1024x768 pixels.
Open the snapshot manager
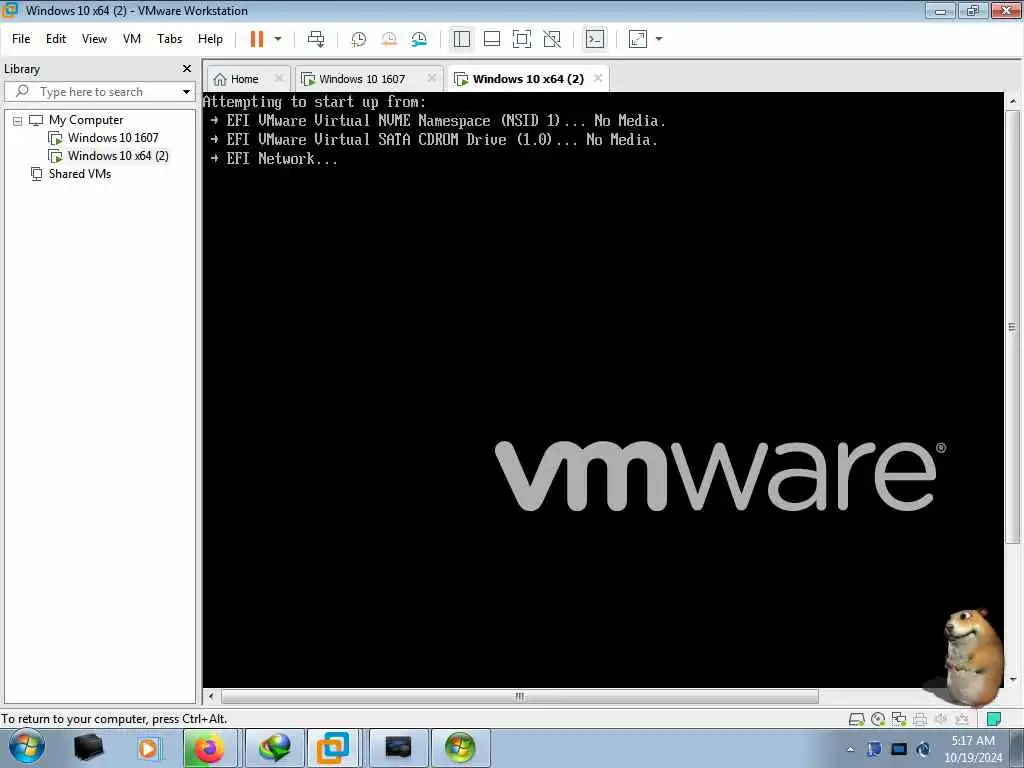point(419,39)
